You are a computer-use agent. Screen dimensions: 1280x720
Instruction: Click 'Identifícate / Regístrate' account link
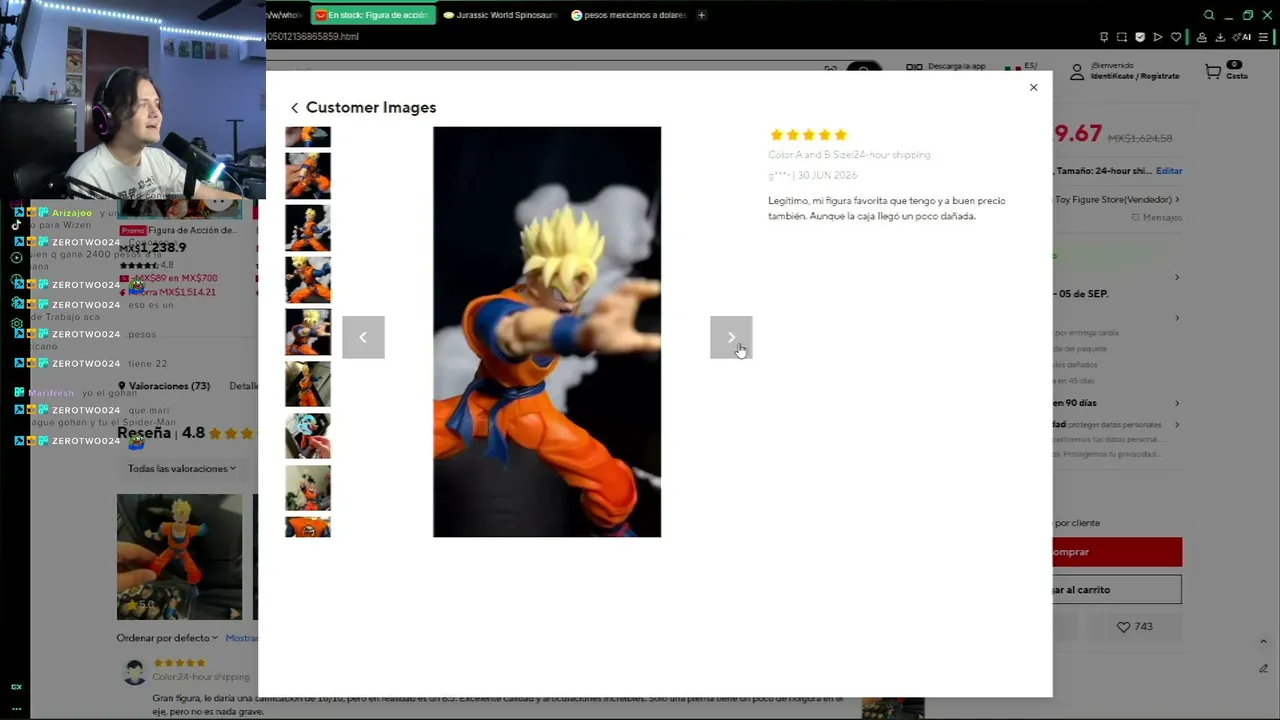pos(1134,76)
